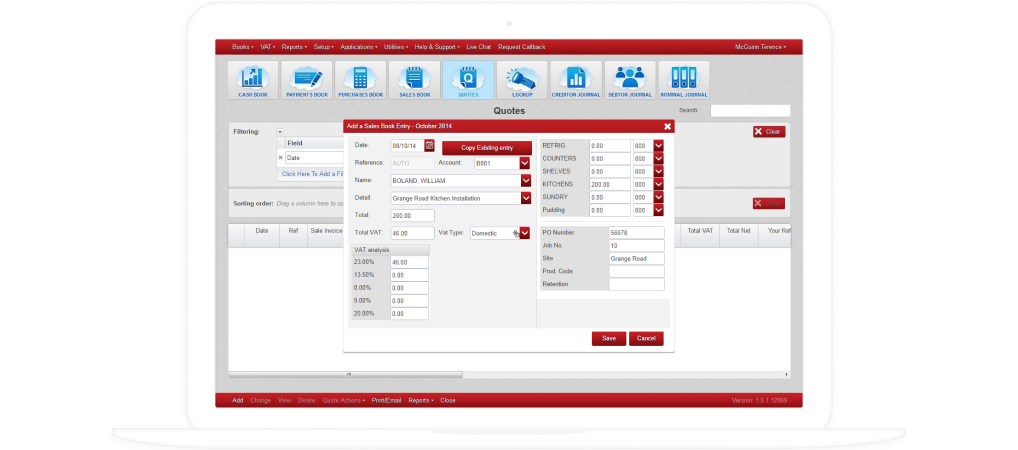Open the Creditor Journal icon
Screen dimensions: 1018x450
pyautogui.click(x=576, y=80)
